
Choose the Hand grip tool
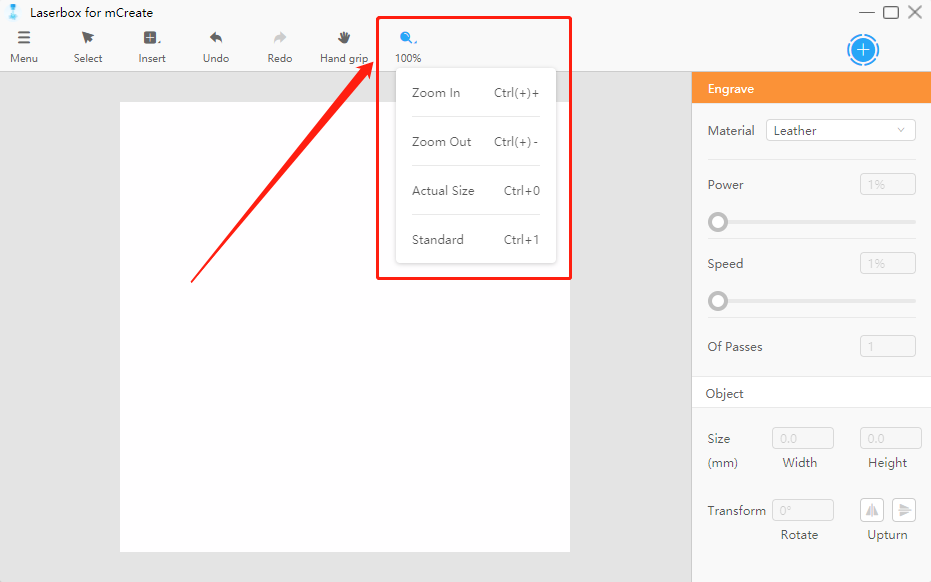tap(344, 38)
